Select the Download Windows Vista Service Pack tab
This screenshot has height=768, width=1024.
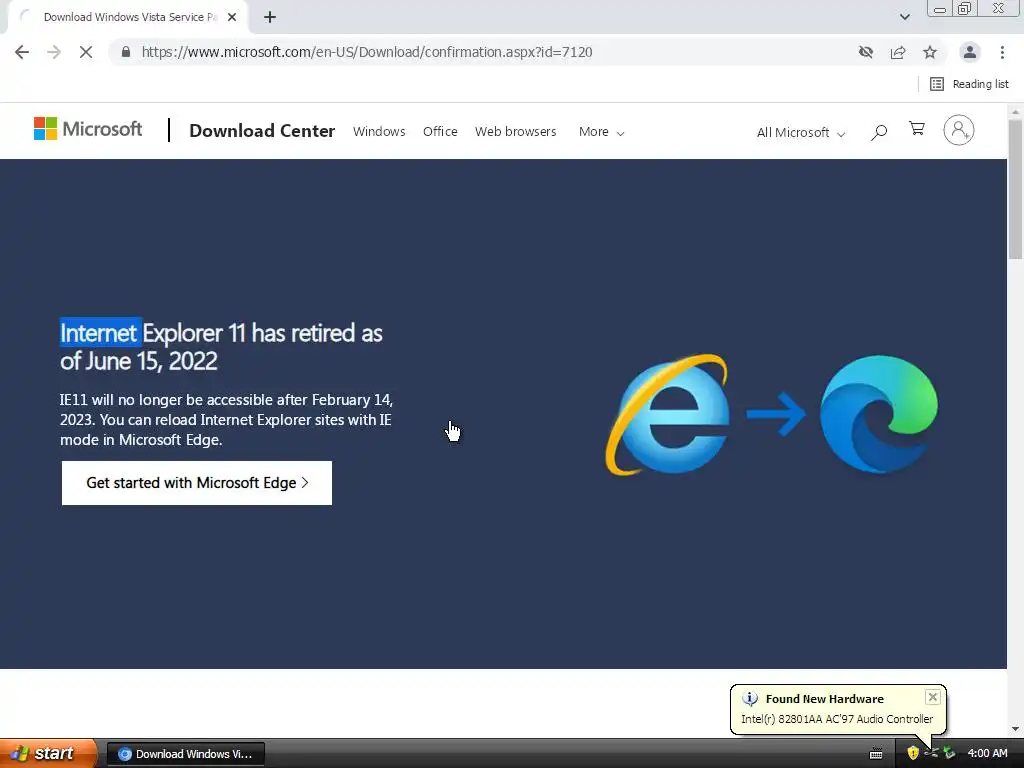[129, 18]
